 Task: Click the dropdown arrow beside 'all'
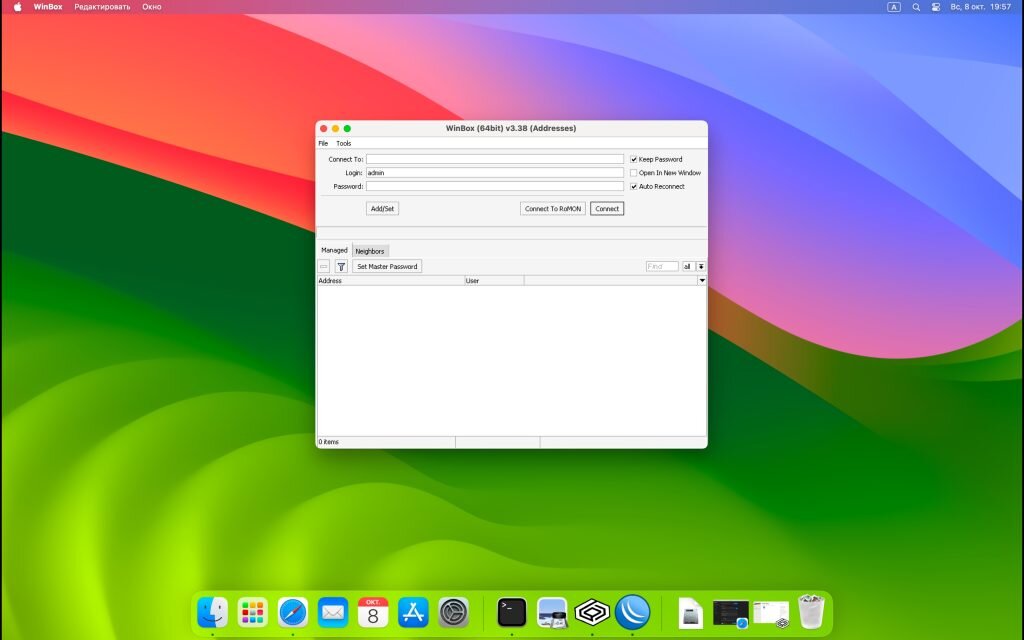(x=701, y=266)
